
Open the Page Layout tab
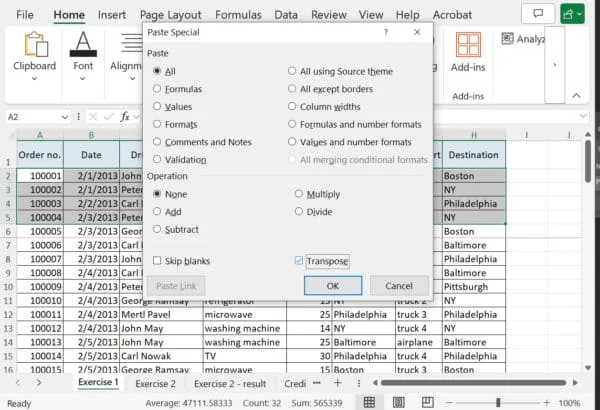click(x=170, y=15)
